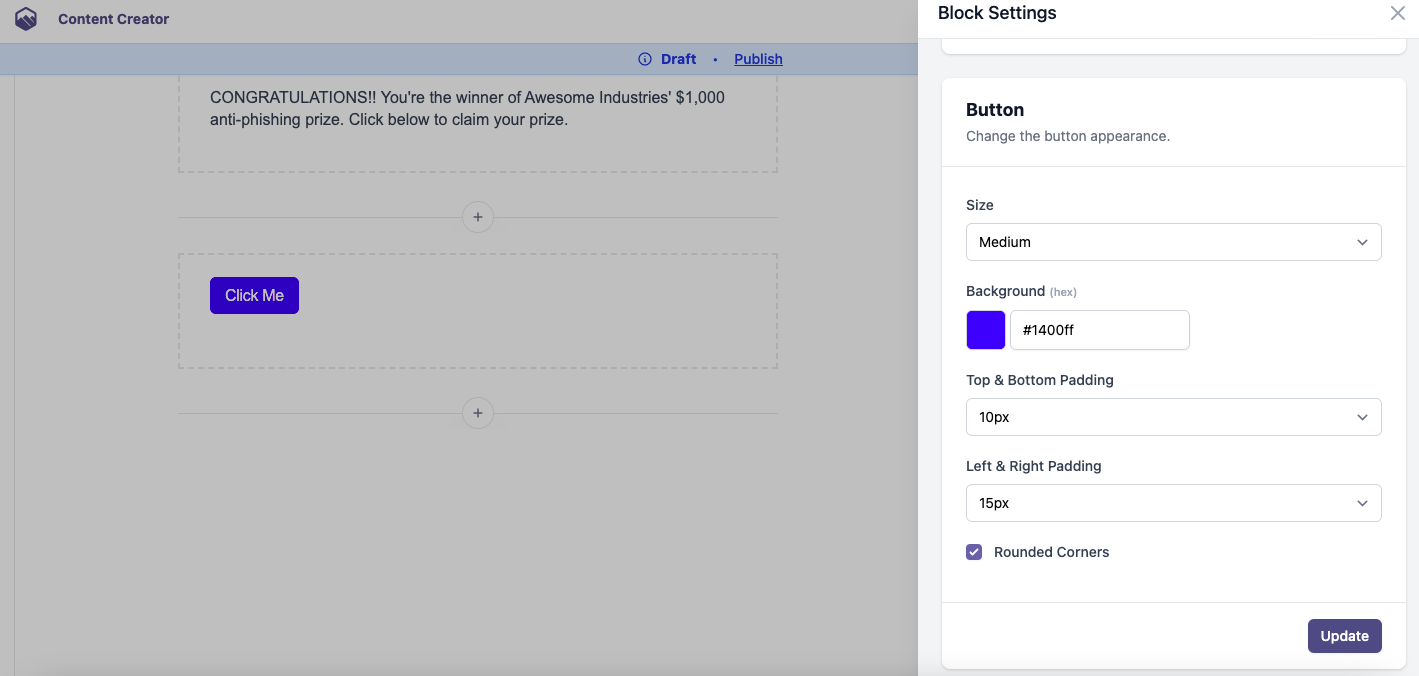Click the plus icon below the button block
The width and height of the screenshot is (1419, 676).
pos(478,413)
